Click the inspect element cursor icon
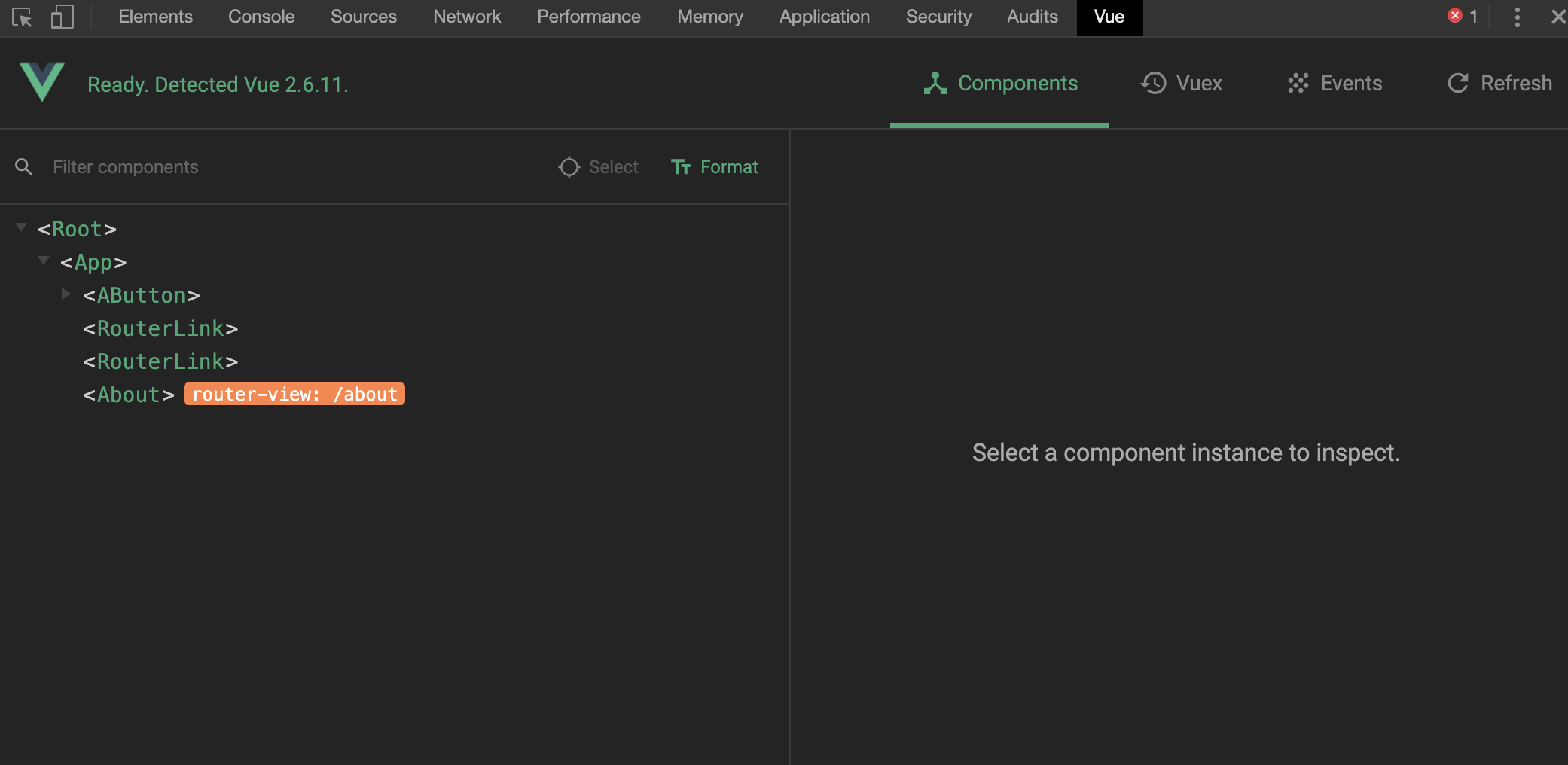The width and height of the screenshot is (1568, 765). click(x=22, y=17)
